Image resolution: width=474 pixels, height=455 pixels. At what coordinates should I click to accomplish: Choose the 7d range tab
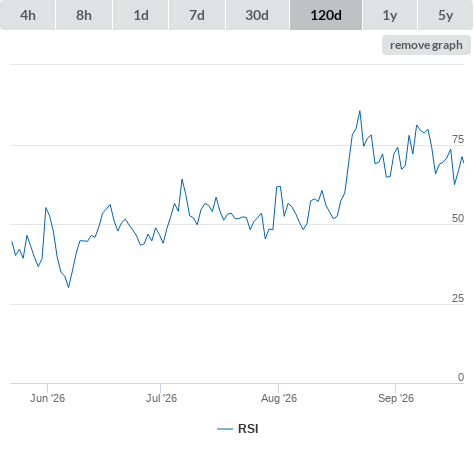pos(197,15)
